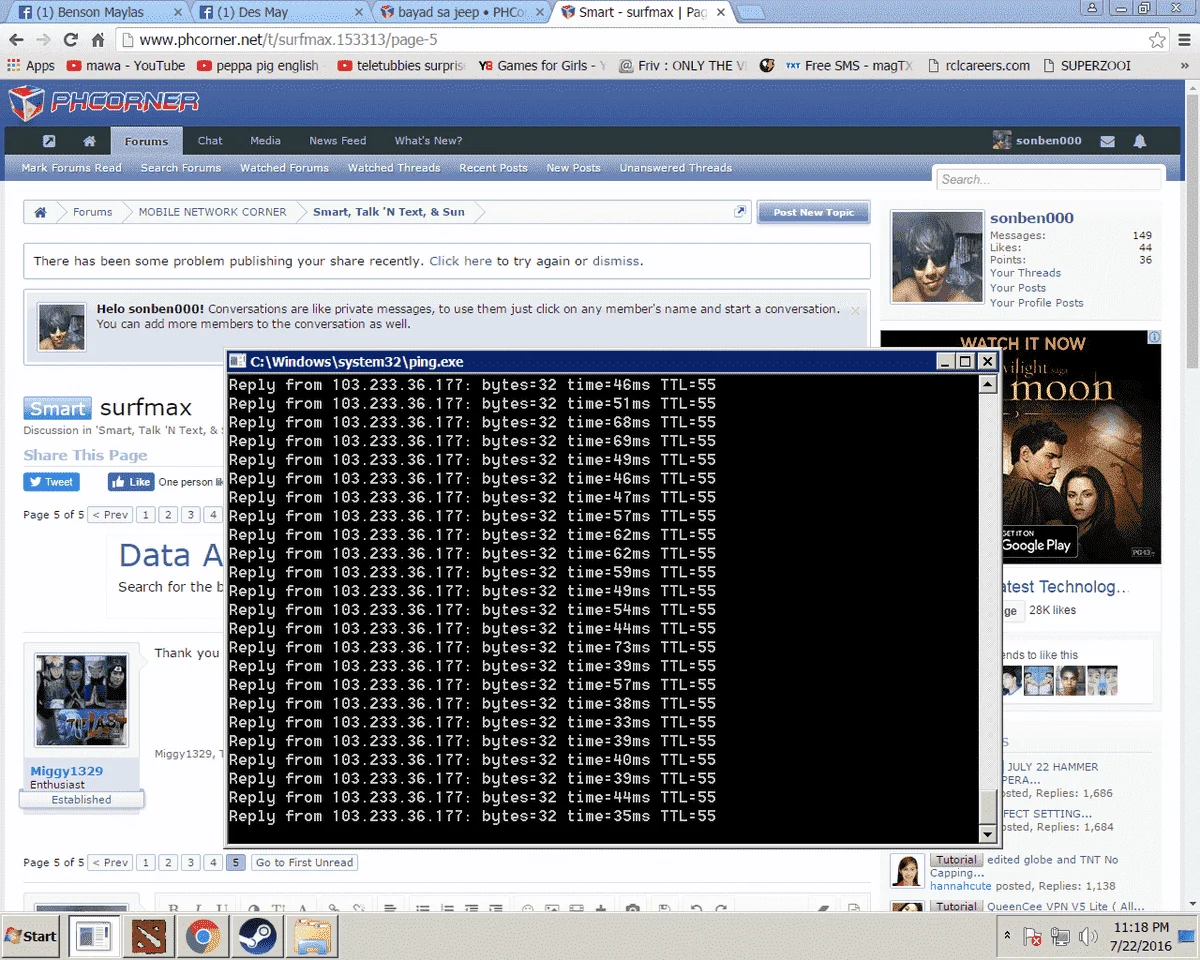Show hidden tray icons arrow

coord(1007,937)
